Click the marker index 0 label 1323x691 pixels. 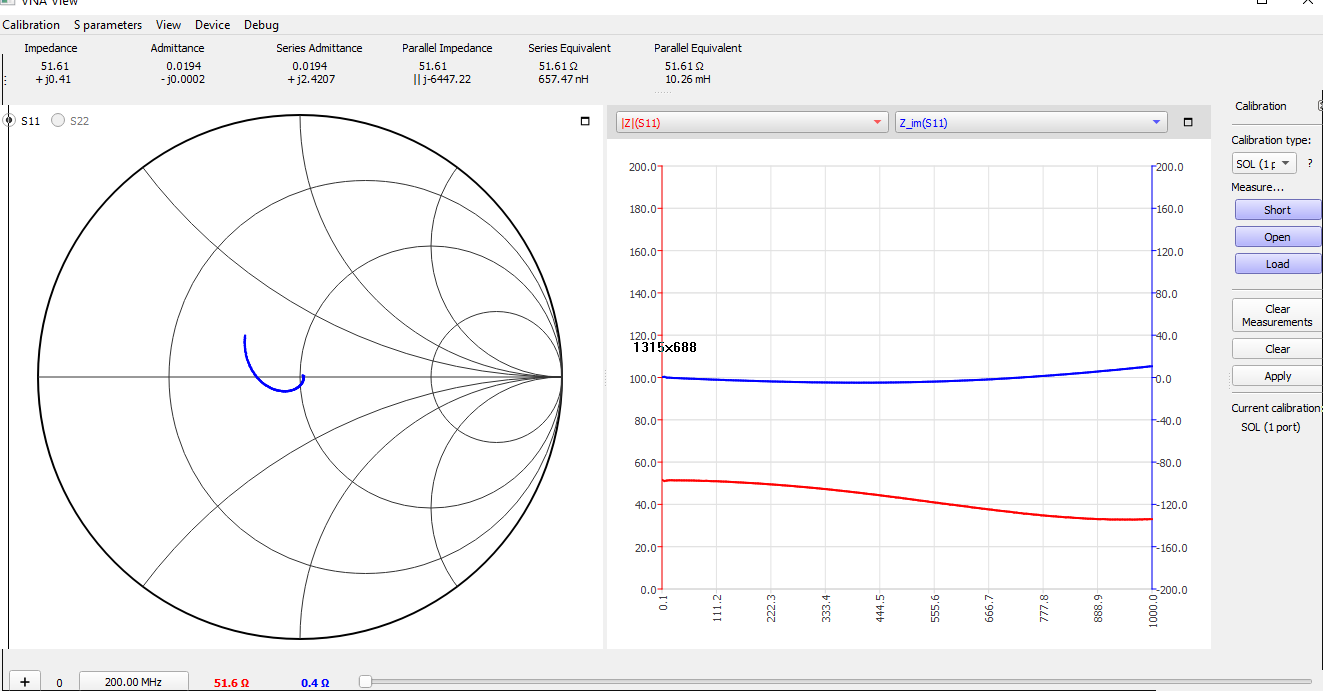pos(59,683)
